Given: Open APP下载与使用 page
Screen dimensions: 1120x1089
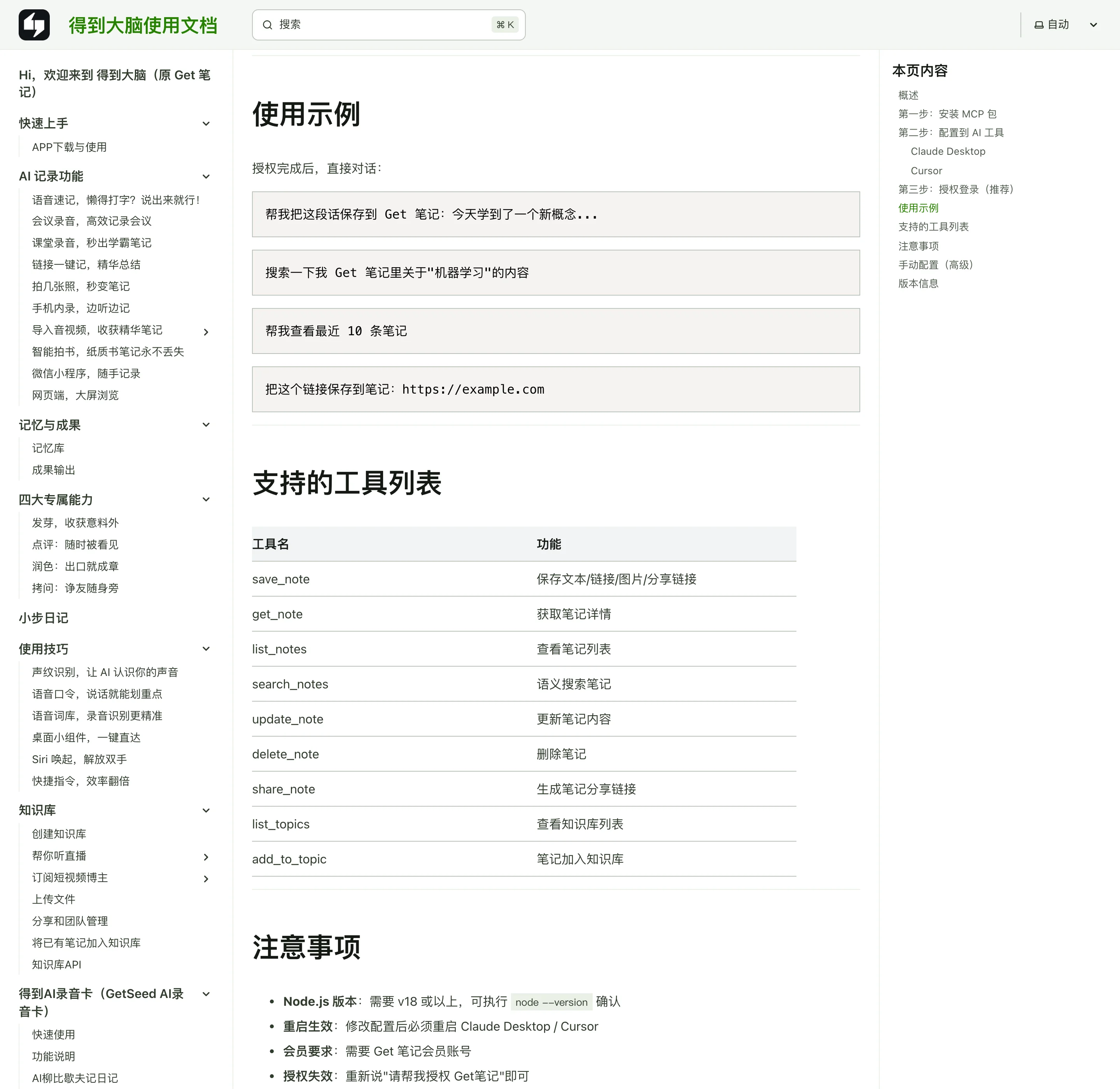Looking at the screenshot, I should 69,147.
